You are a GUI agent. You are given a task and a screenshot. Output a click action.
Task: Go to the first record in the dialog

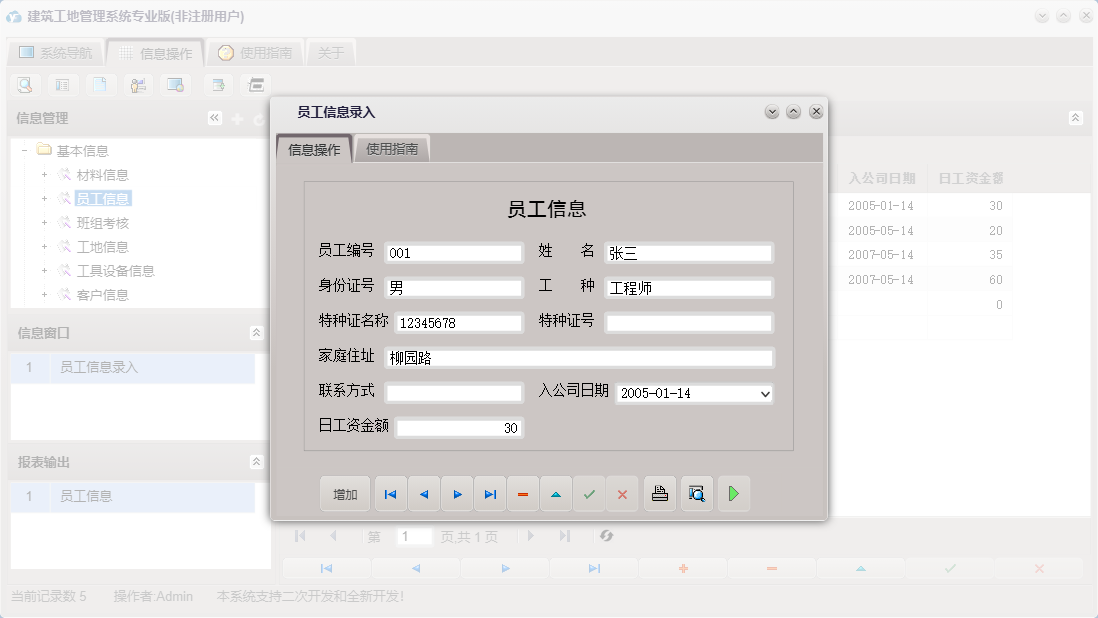(x=390, y=493)
